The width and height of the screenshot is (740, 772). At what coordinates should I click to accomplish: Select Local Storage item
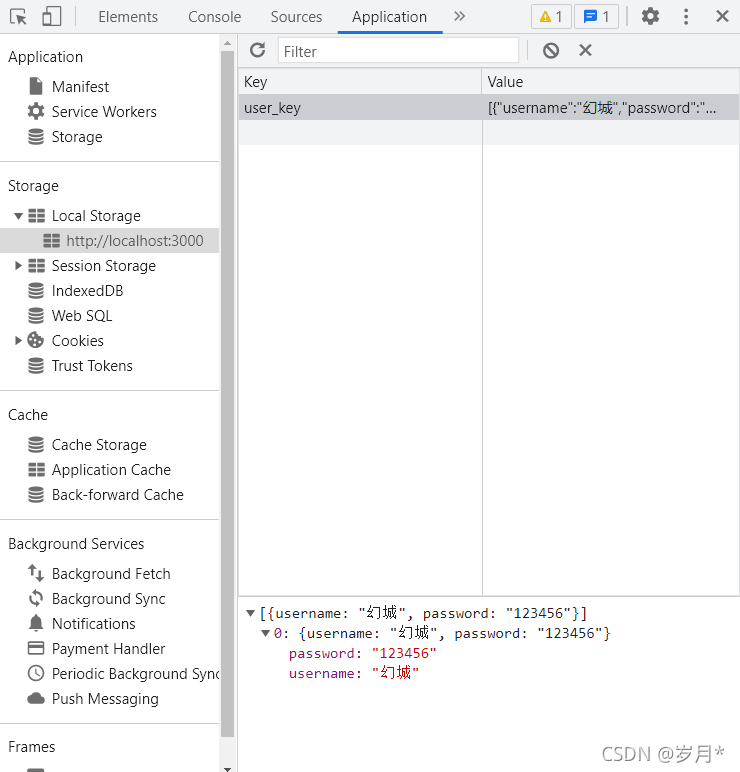point(96,216)
